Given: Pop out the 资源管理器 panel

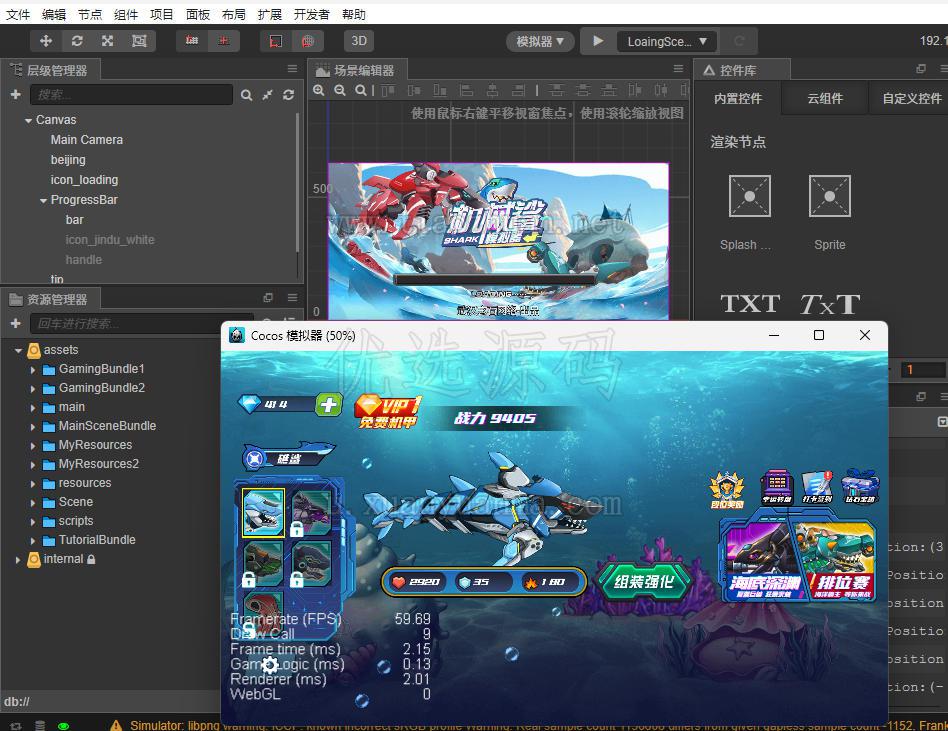Looking at the screenshot, I should pyautogui.click(x=268, y=297).
